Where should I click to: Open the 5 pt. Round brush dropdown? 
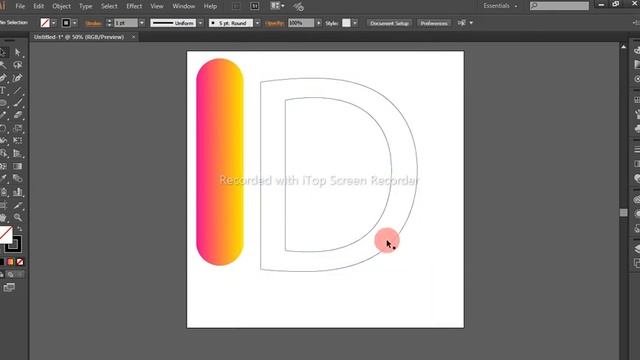257,23
